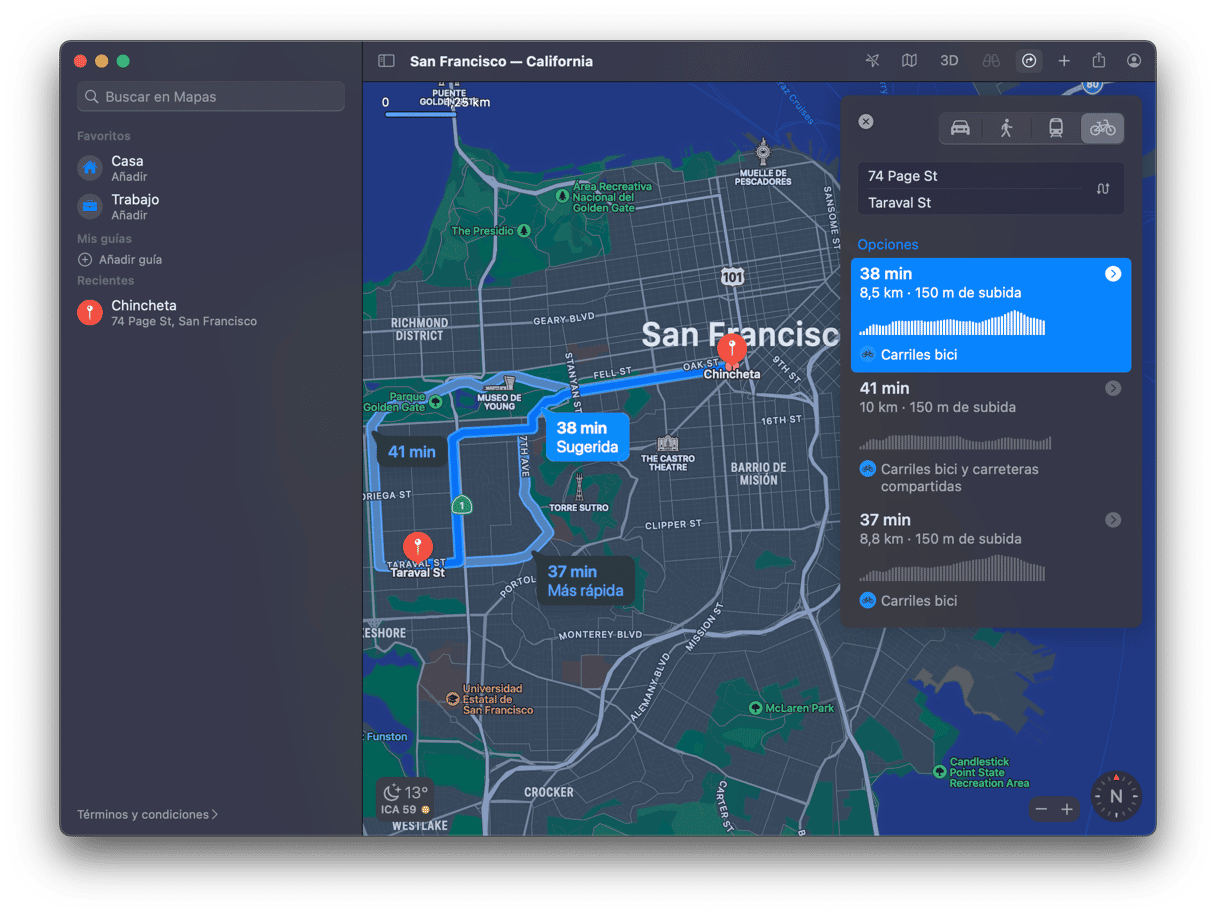Select Trabajo favorite in sidebar
Viewport: 1216px width, 915px height.
pos(211,206)
